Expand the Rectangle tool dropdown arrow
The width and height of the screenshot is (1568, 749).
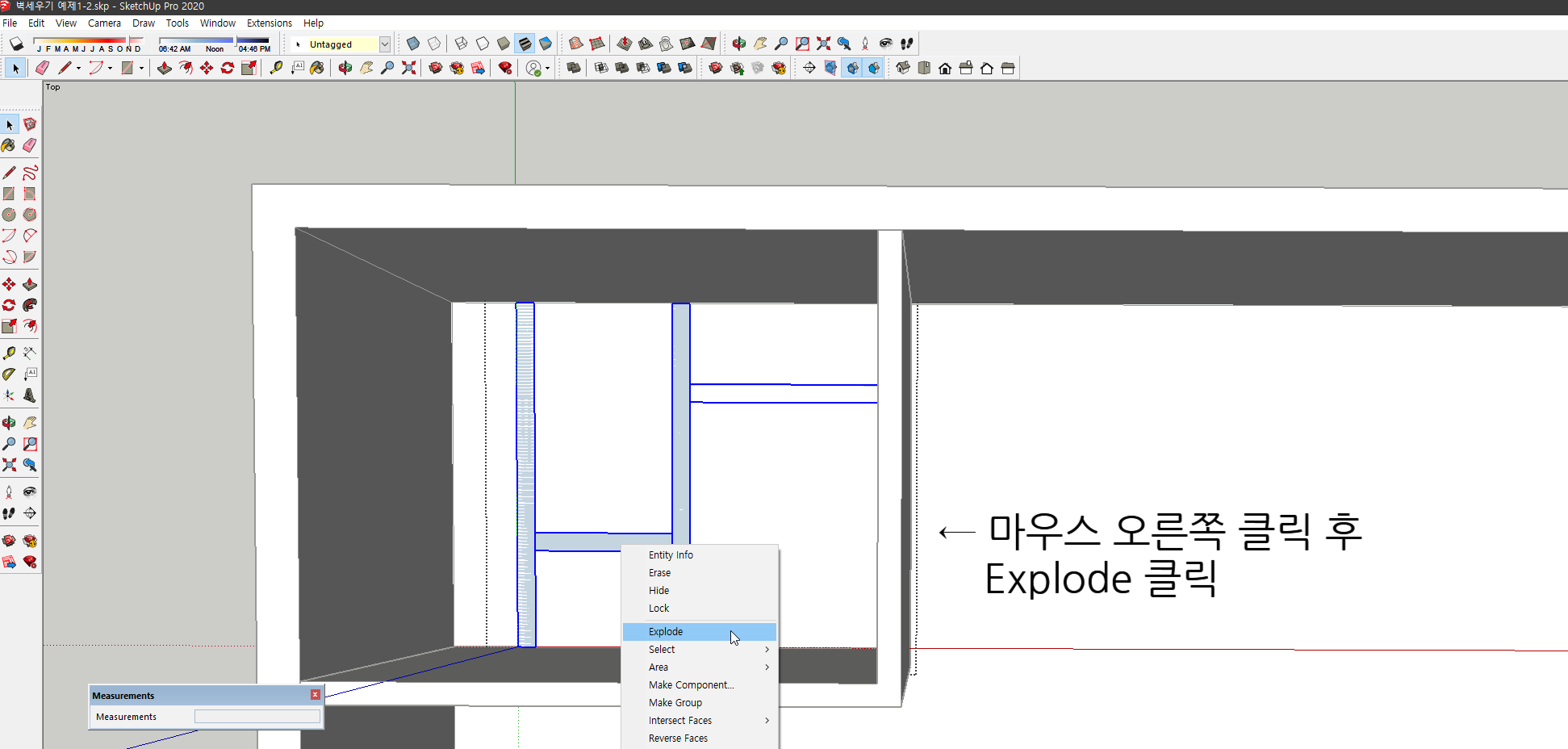[x=141, y=68]
